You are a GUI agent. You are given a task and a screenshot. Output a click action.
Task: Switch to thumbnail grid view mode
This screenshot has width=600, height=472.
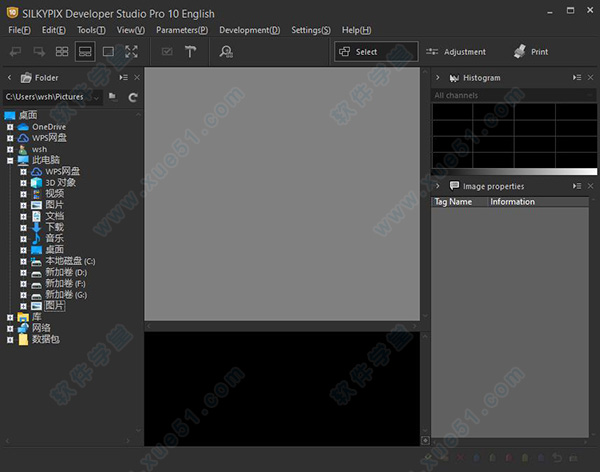click(62, 52)
